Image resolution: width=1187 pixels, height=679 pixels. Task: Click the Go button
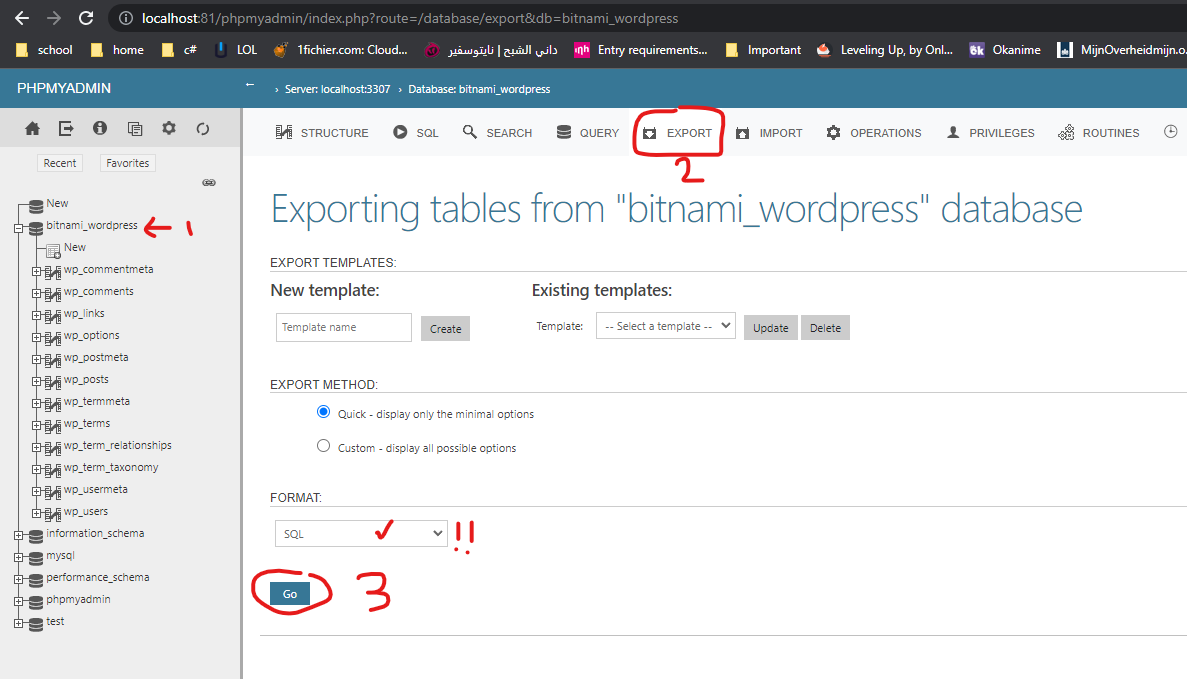coord(290,593)
